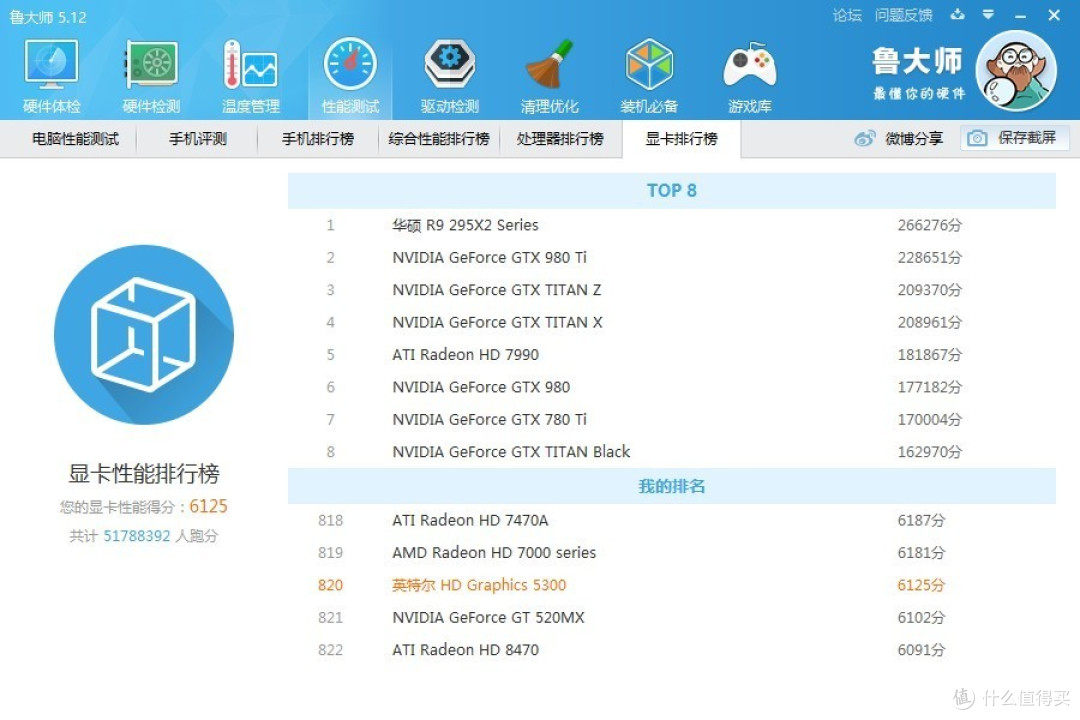Image resolution: width=1080 pixels, height=720 pixels.
Task: Click the 6187分 score value
Action: click(921, 520)
